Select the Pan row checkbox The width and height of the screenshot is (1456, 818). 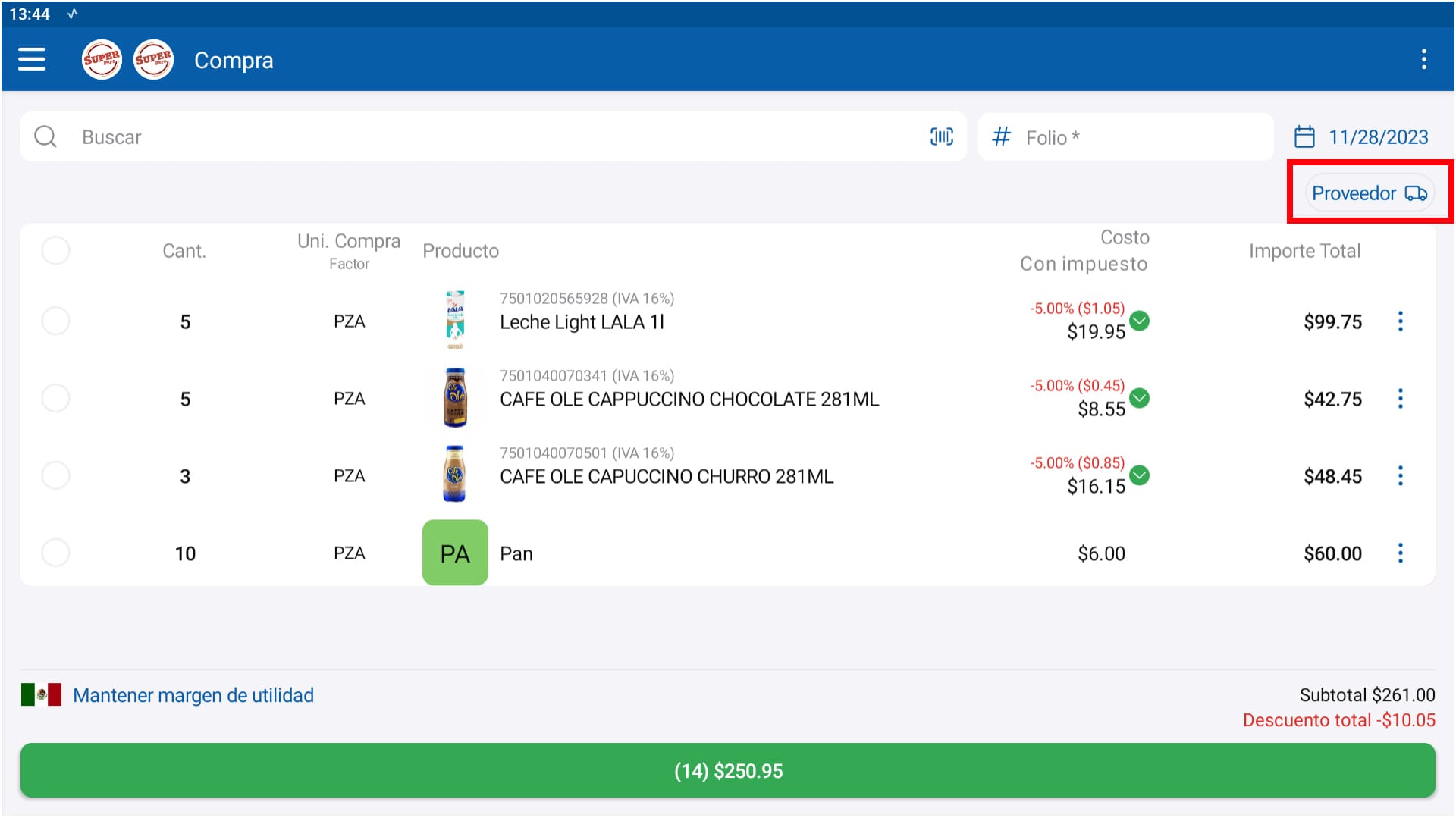pyautogui.click(x=55, y=553)
